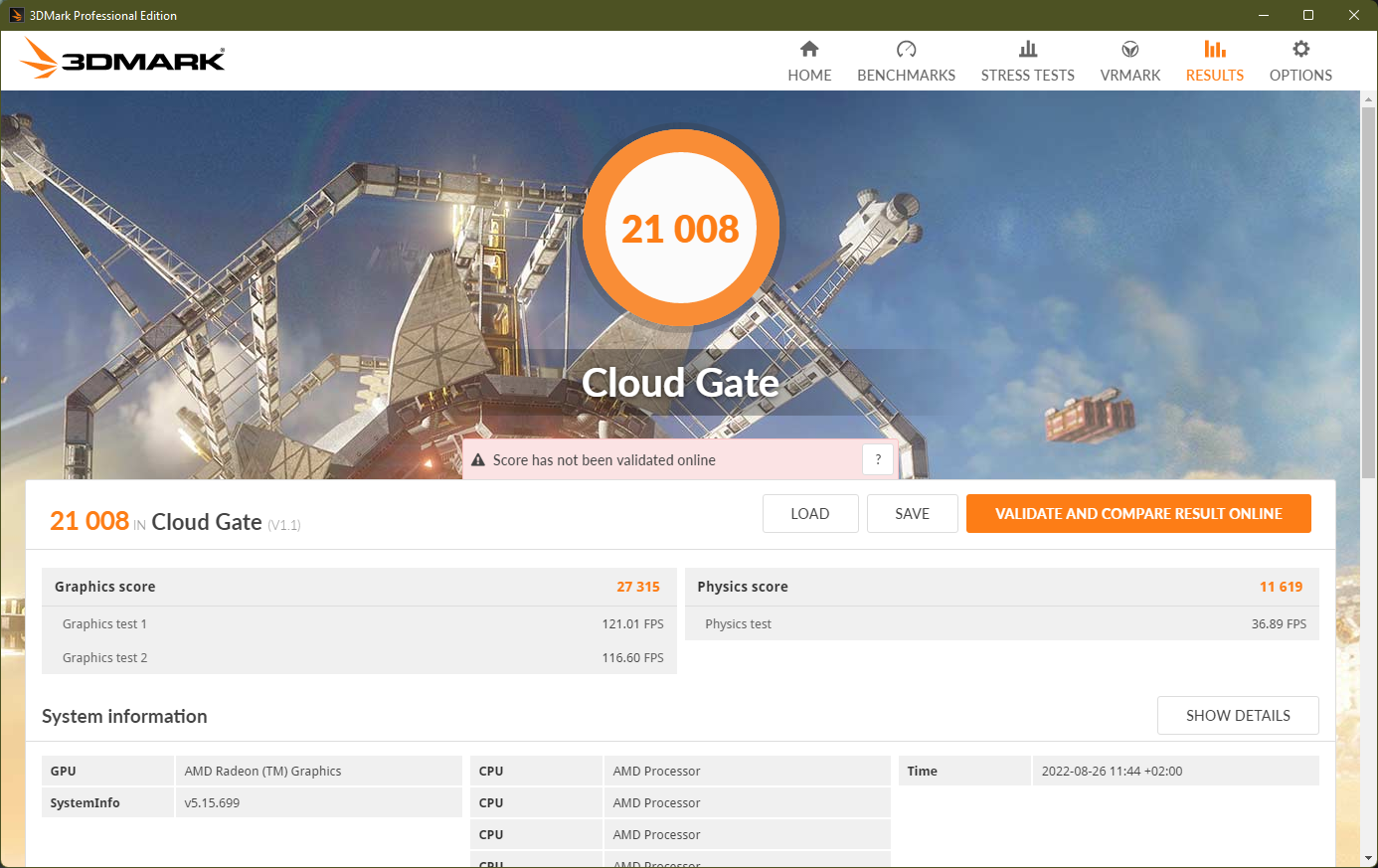
Task: Save the Cloud Gate result
Action: [x=912, y=514]
